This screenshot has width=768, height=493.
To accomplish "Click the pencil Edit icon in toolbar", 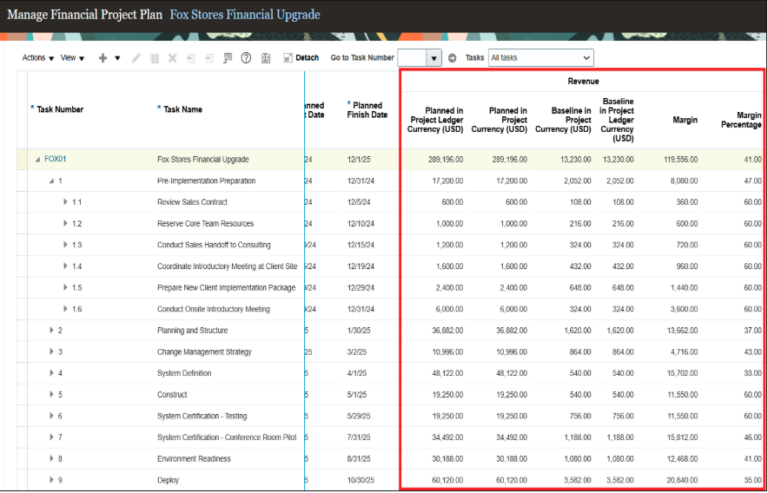I will pos(136,58).
